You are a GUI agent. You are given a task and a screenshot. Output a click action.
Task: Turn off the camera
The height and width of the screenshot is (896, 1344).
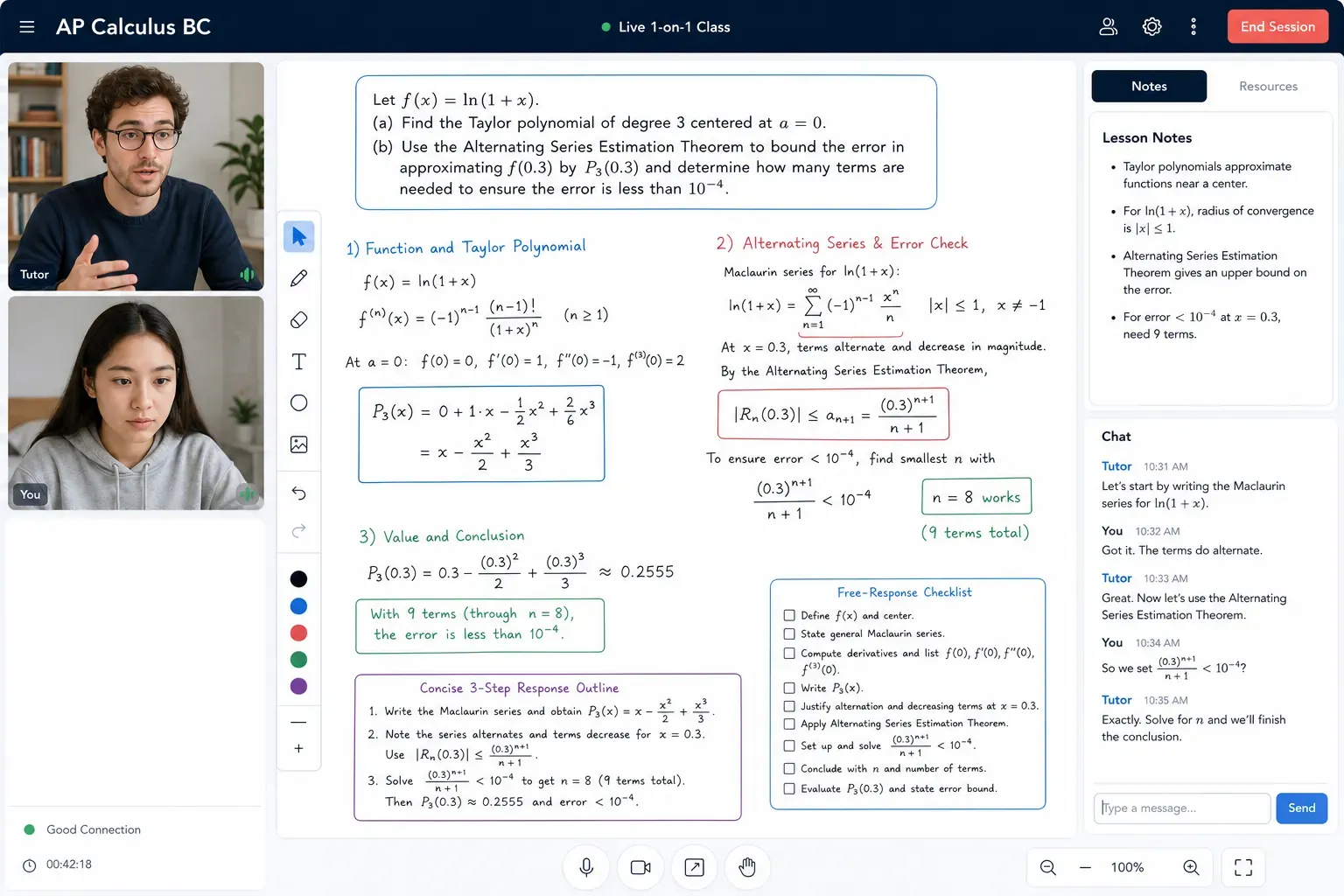pyautogui.click(x=640, y=867)
